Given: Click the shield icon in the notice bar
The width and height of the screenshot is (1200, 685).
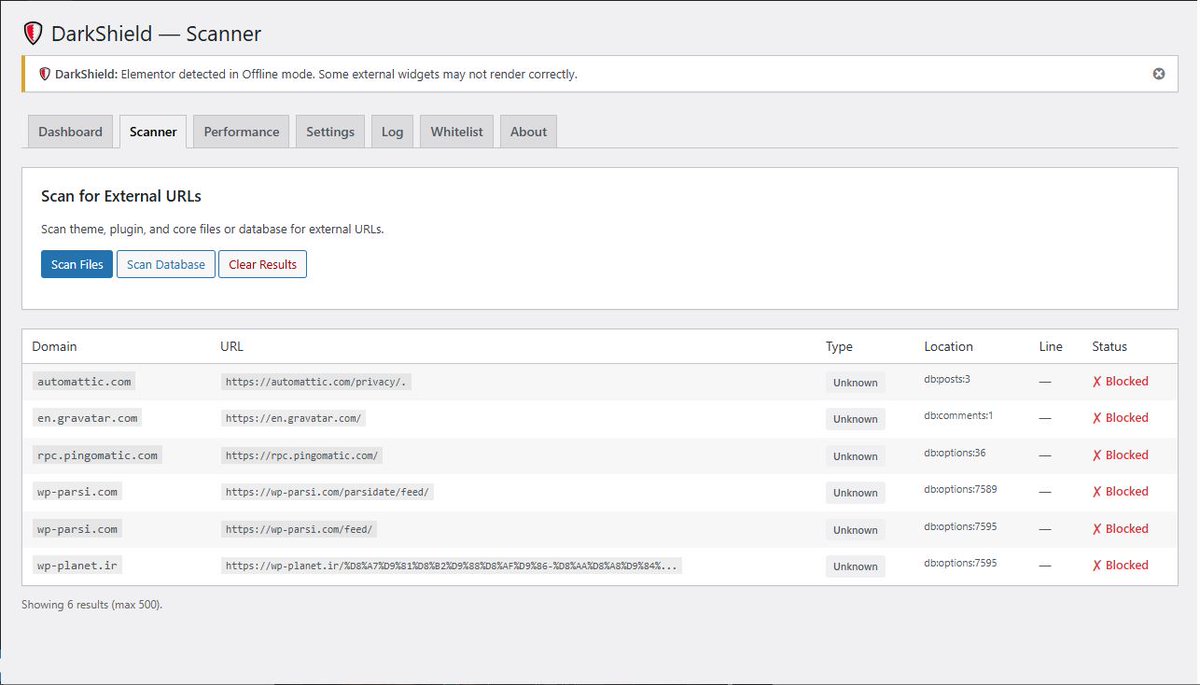Looking at the screenshot, I should 45,74.
